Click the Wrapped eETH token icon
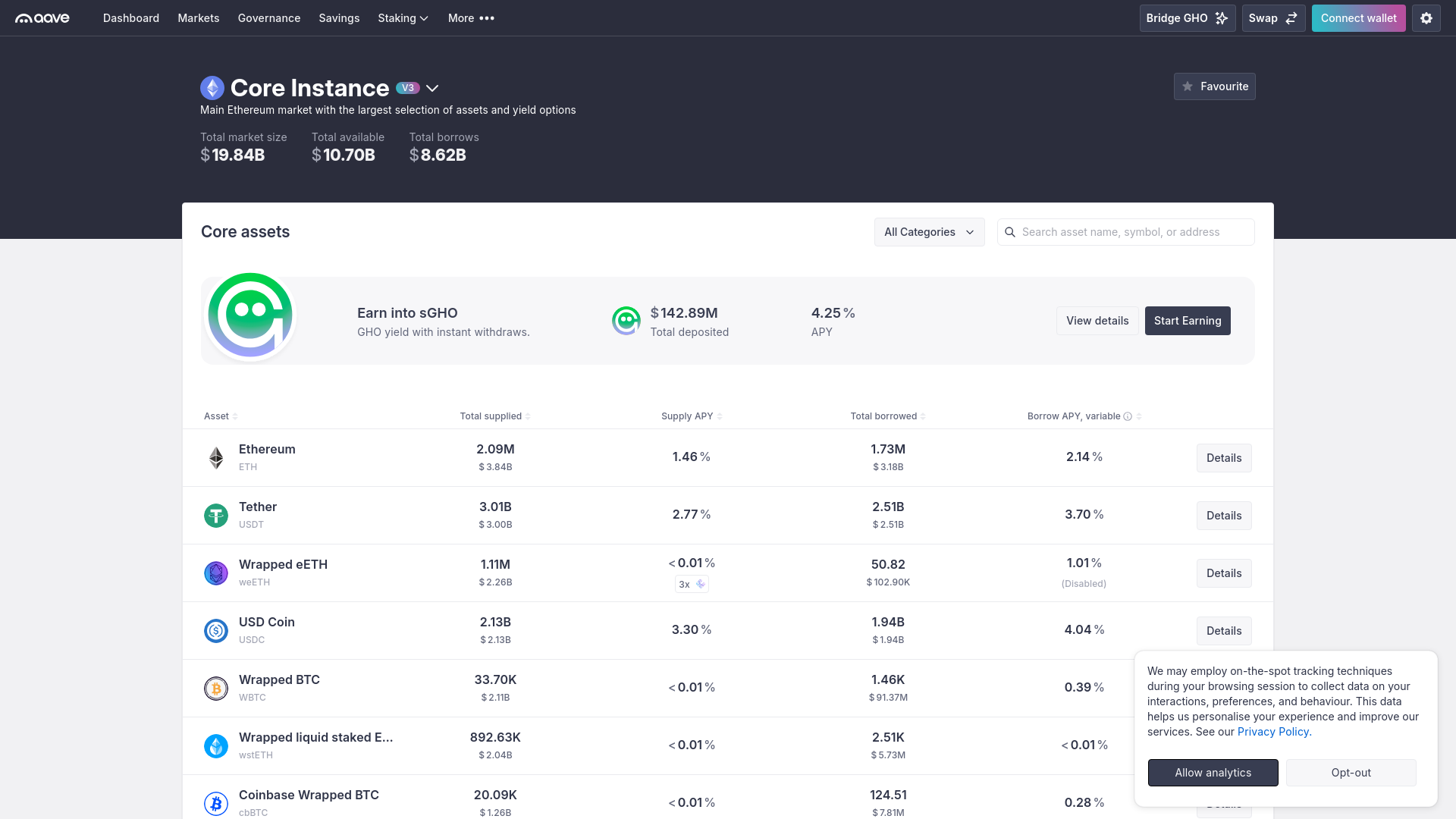1456x819 pixels. tap(216, 573)
